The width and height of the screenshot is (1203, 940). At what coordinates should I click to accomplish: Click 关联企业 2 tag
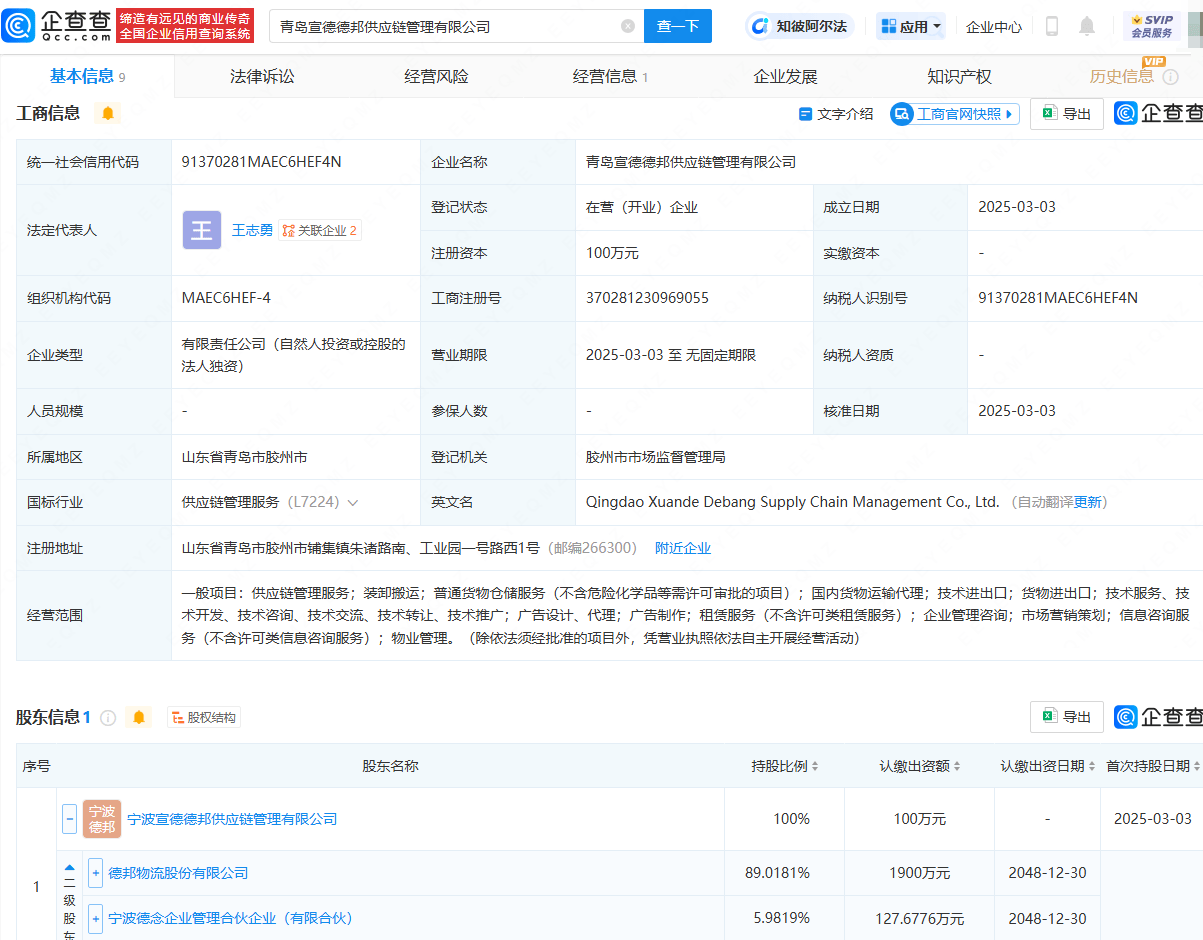[320, 230]
